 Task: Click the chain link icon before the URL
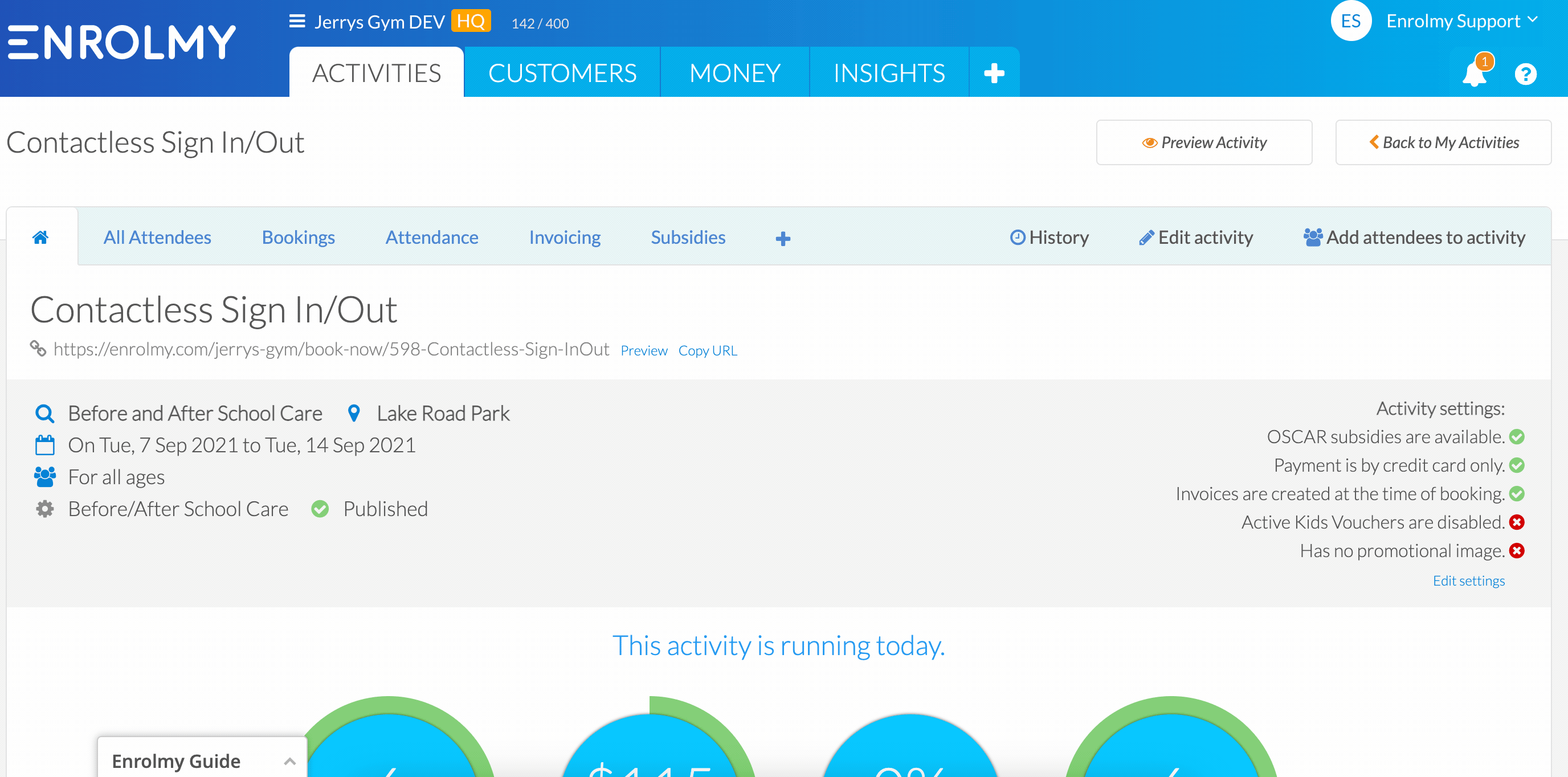pos(38,349)
